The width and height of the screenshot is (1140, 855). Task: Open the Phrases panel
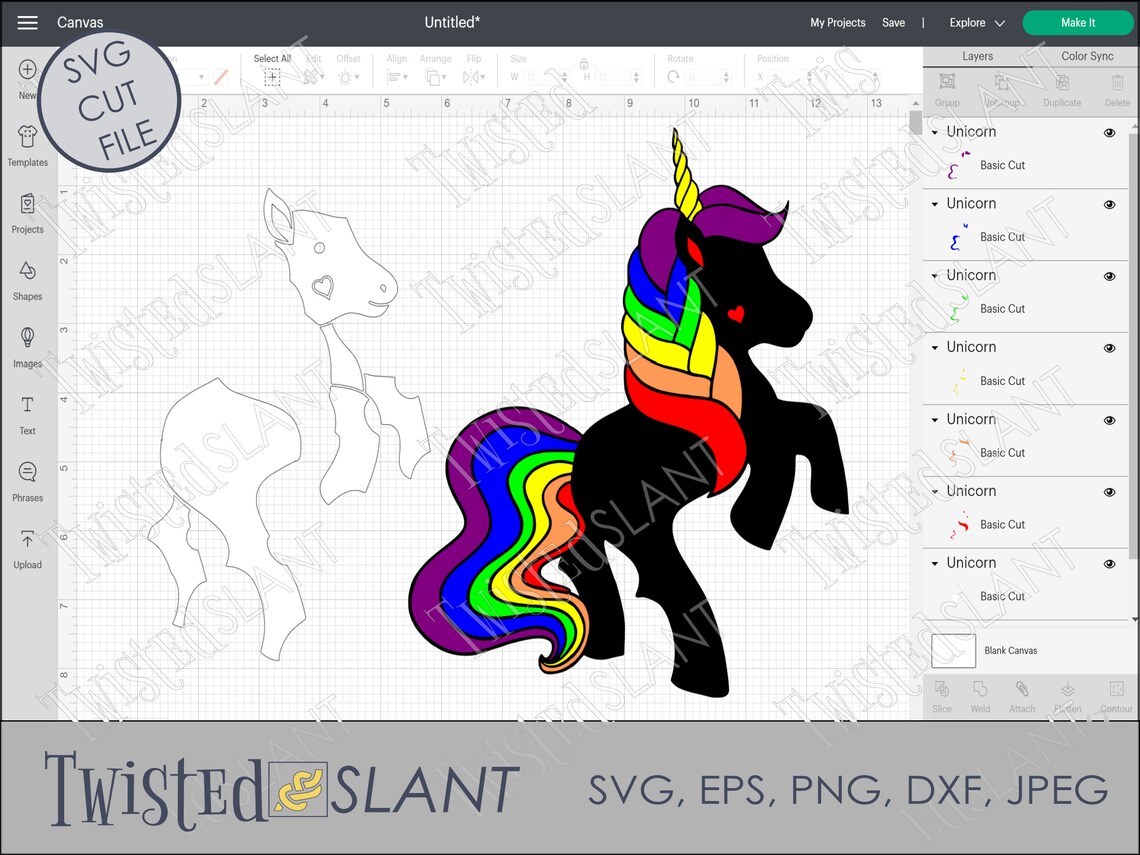[x=28, y=481]
